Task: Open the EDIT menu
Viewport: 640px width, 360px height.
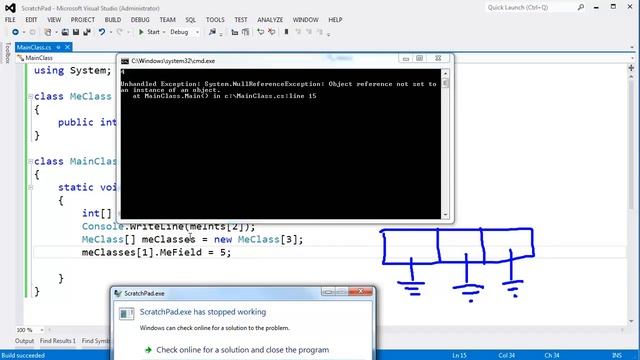Action: click(x=31, y=20)
